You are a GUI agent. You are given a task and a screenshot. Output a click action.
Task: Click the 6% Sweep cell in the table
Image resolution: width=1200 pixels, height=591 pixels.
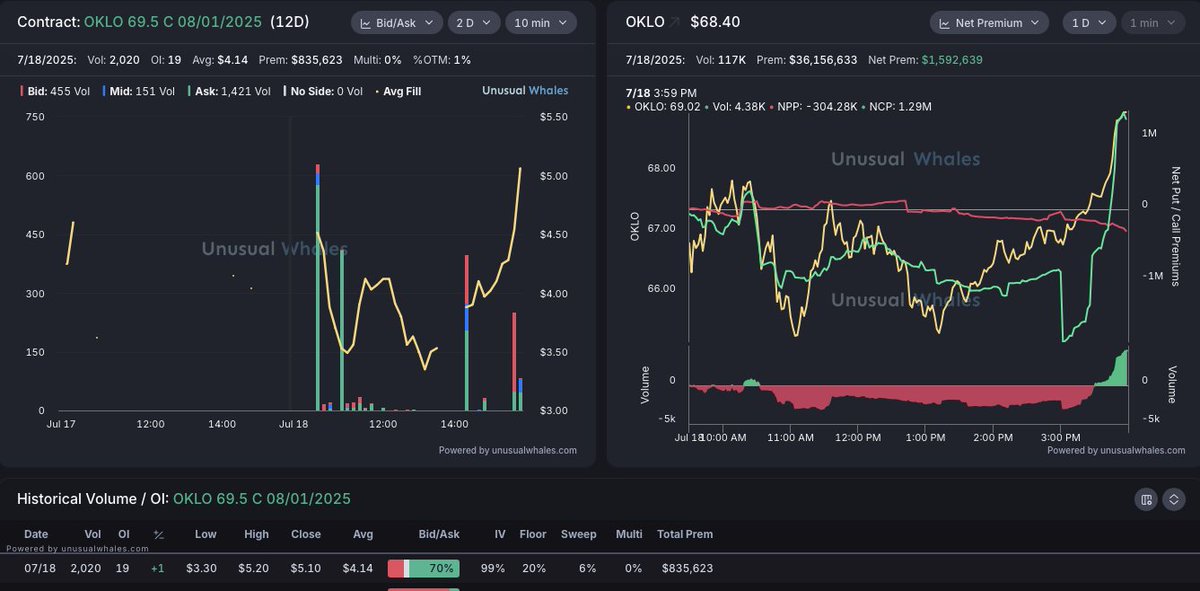pyautogui.click(x=587, y=568)
